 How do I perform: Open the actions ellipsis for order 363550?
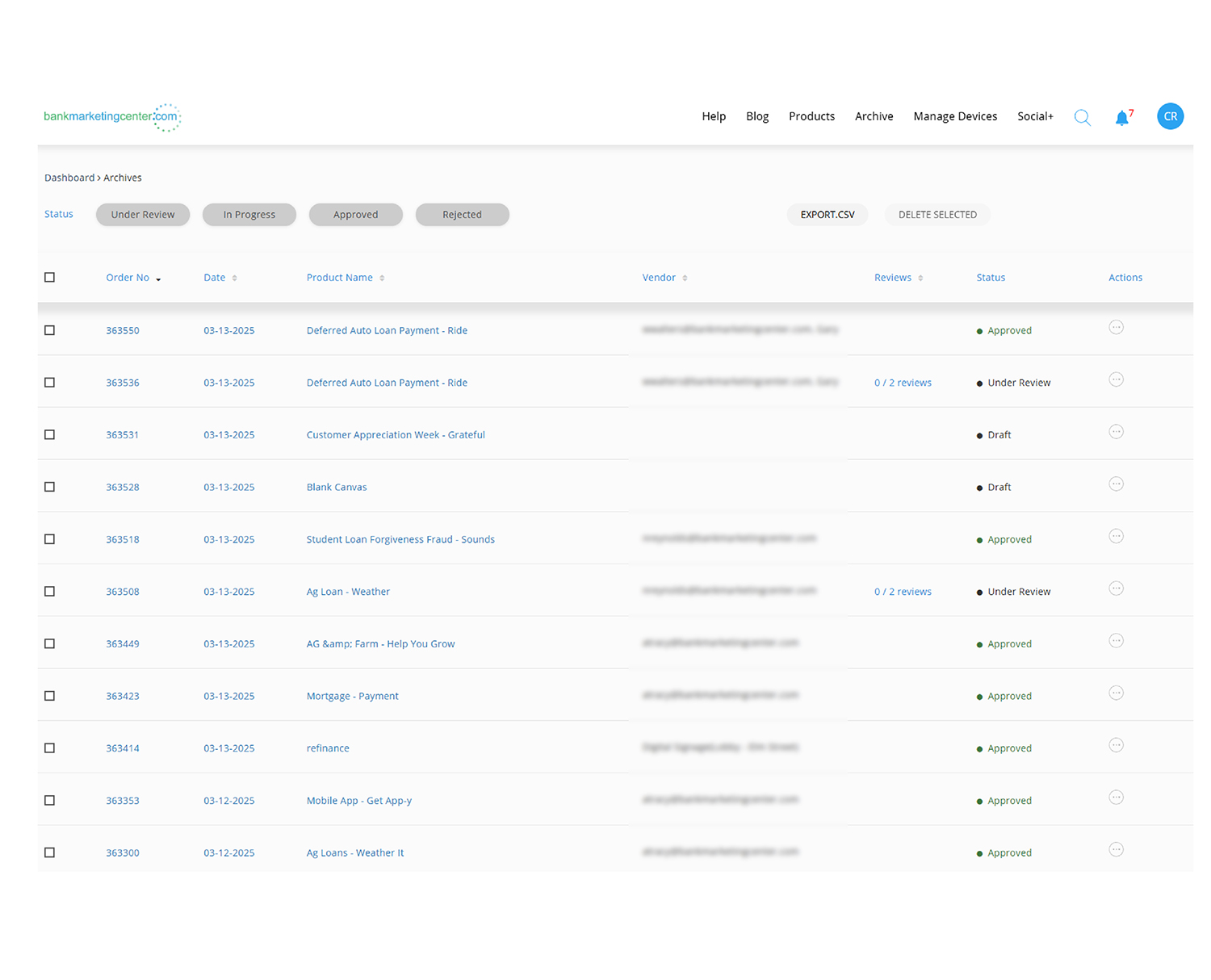coord(1117,327)
